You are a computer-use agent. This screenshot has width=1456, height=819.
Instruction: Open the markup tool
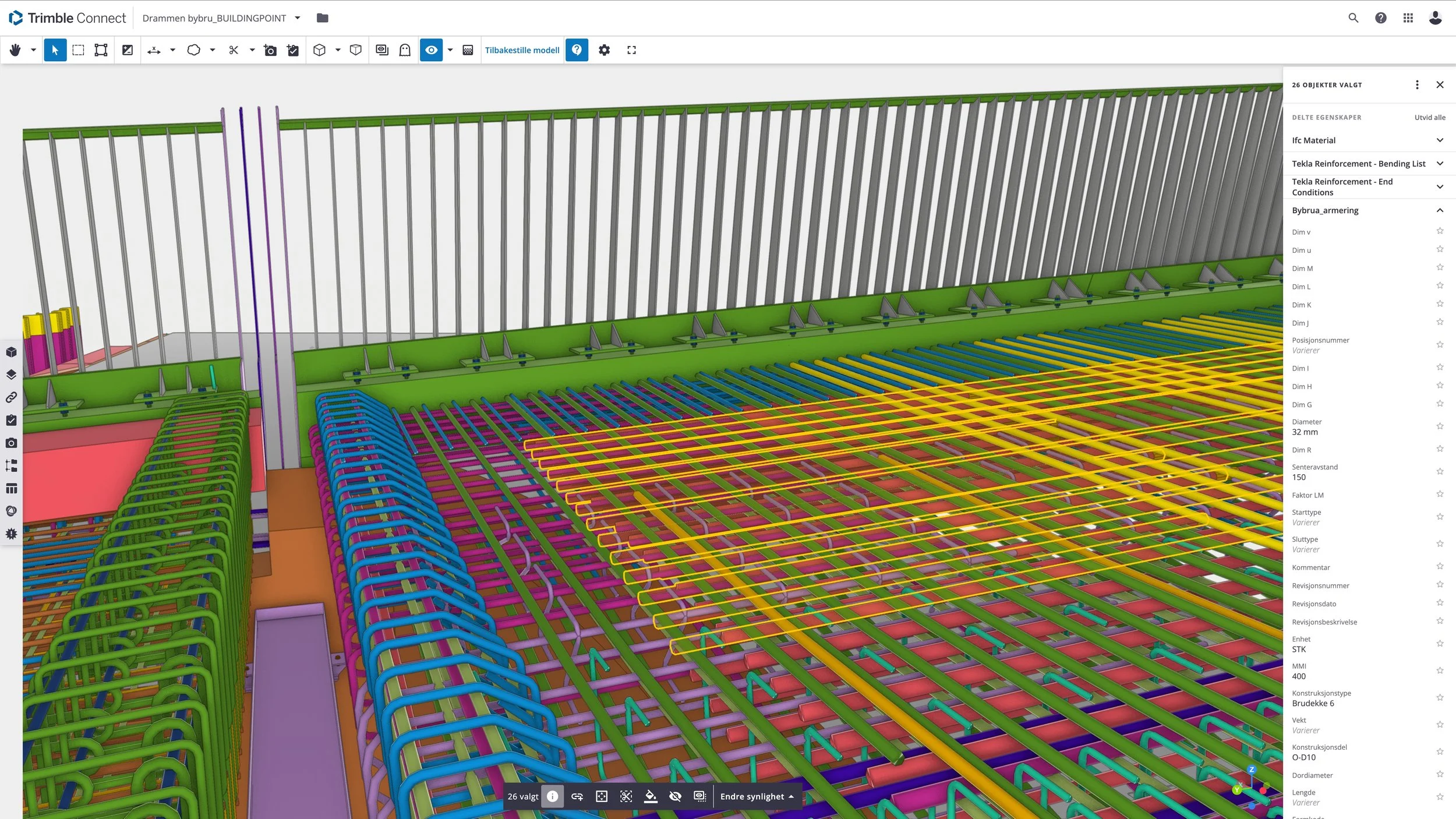click(x=128, y=50)
